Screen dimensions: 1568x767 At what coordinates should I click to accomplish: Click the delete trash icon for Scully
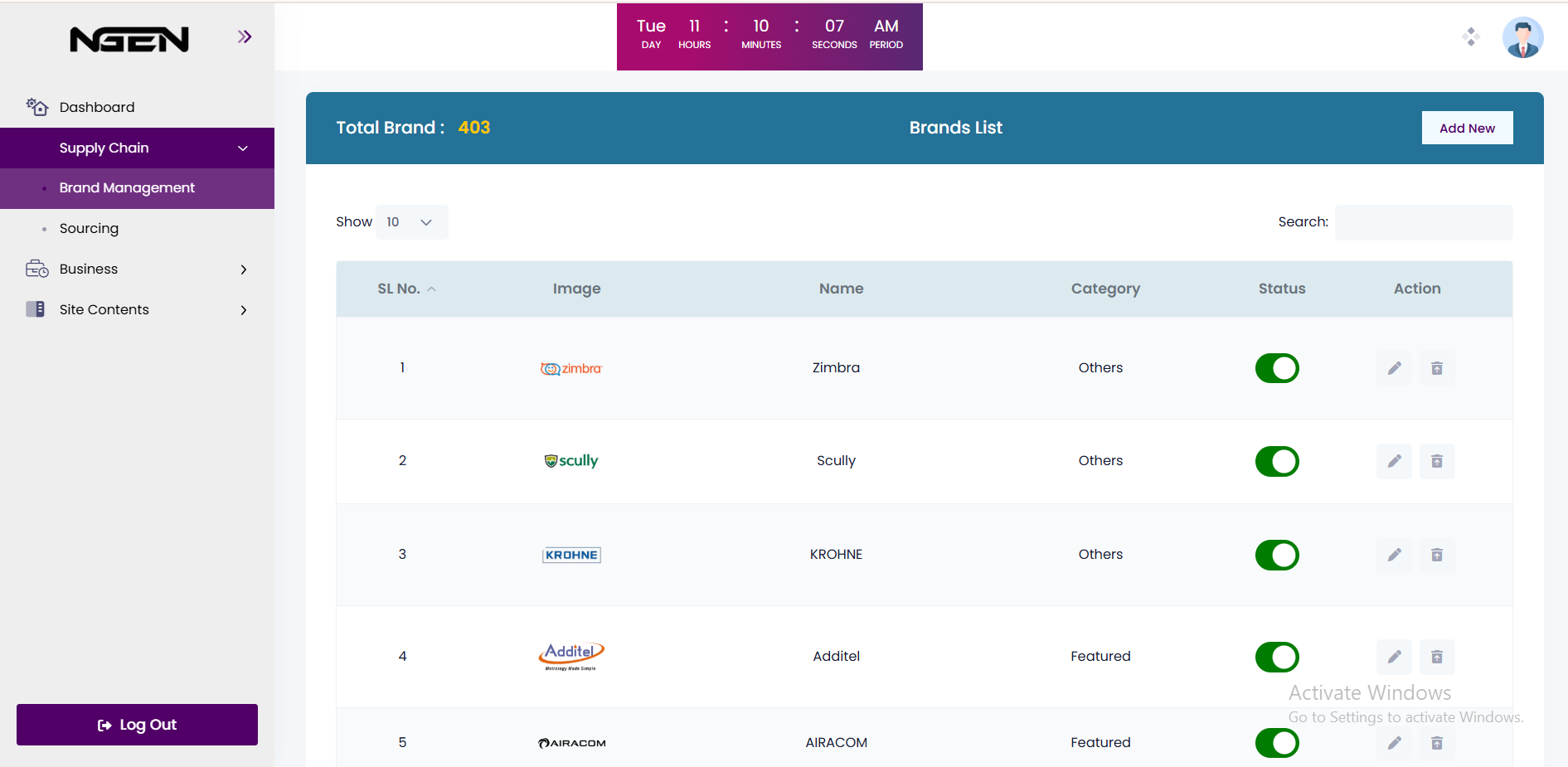(x=1437, y=461)
